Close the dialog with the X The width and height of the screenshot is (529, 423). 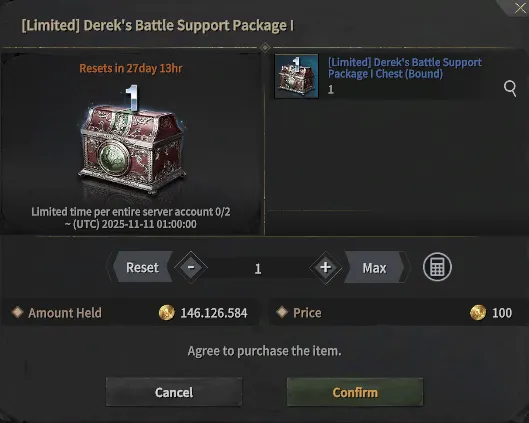pyautogui.click(x=520, y=8)
